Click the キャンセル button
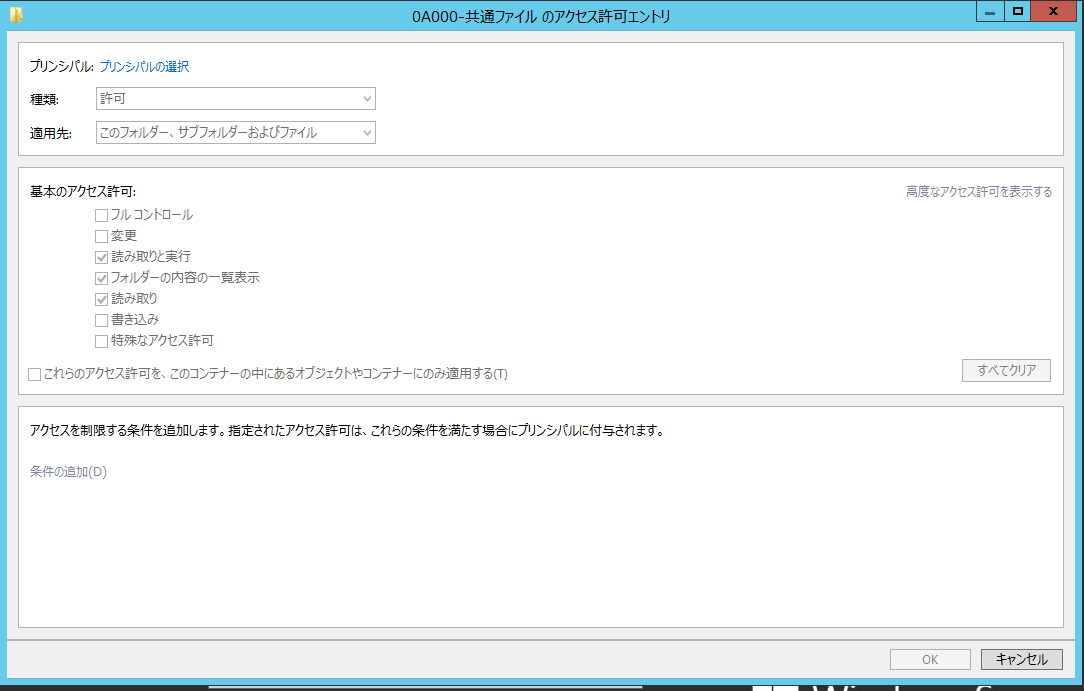This screenshot has width=1084, height=691. 1021,660
